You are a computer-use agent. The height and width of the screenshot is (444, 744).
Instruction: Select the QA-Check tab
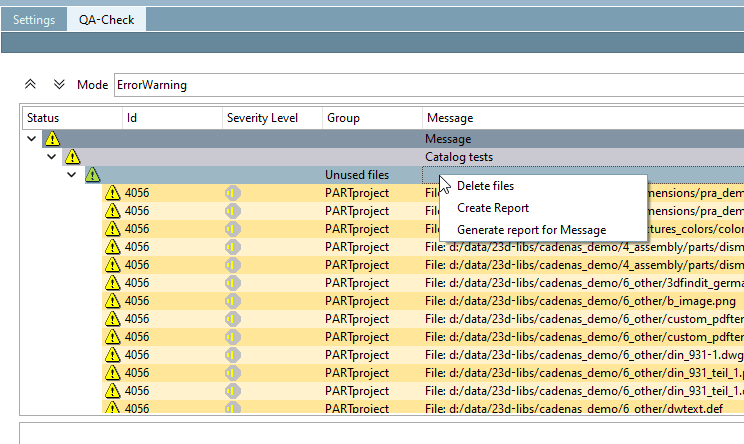coord(106,20)
